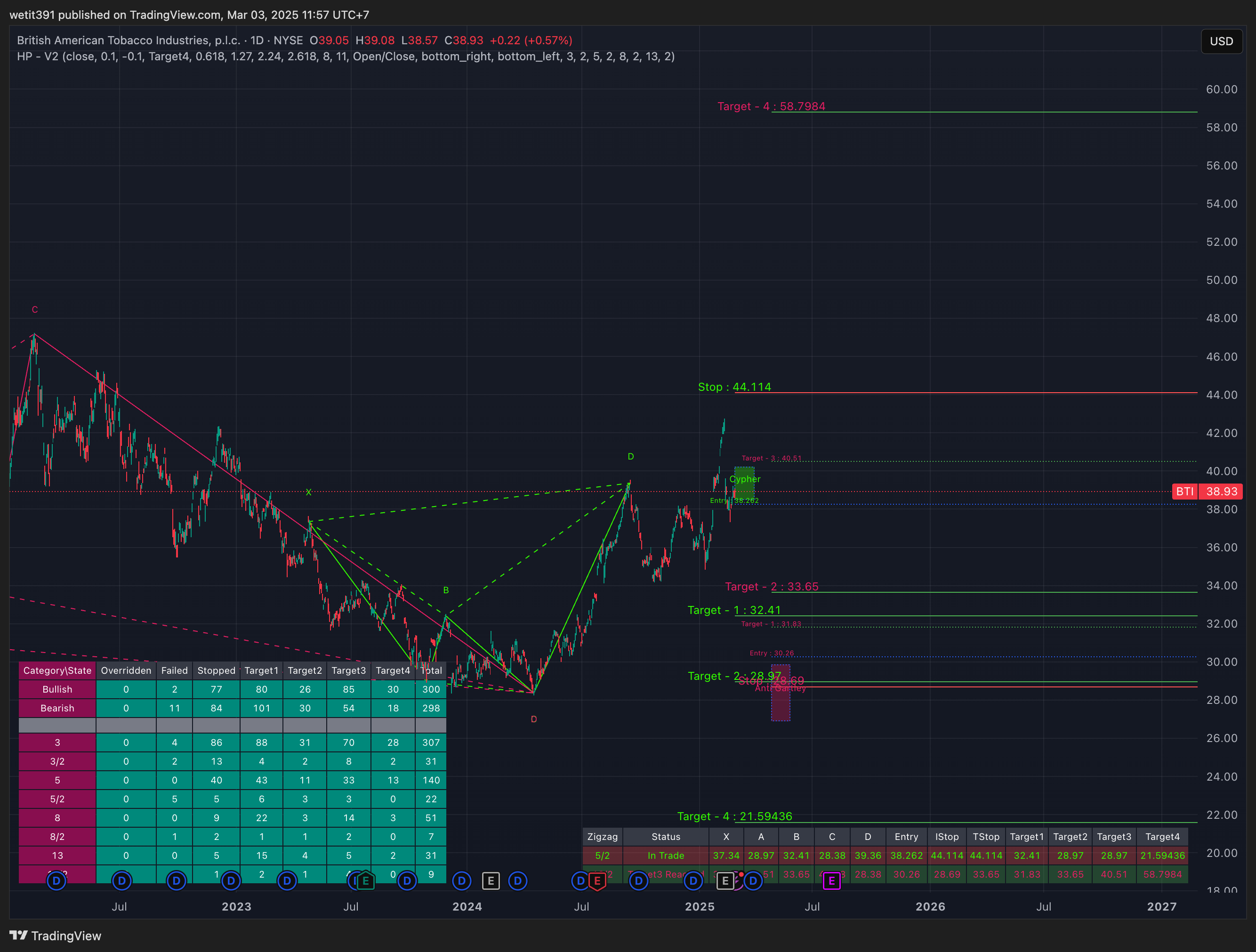This screenshot has width=1256, height=952.
Task: Select the 'Bearish' row label
Action: coord(57,708)
